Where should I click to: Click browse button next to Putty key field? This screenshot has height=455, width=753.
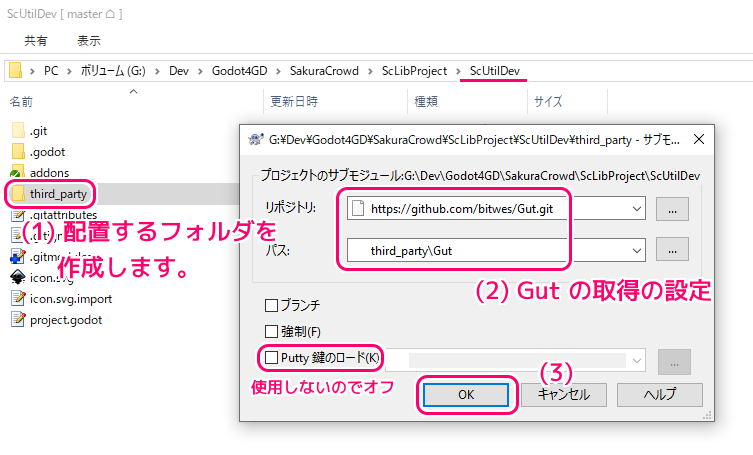(674, 362)
